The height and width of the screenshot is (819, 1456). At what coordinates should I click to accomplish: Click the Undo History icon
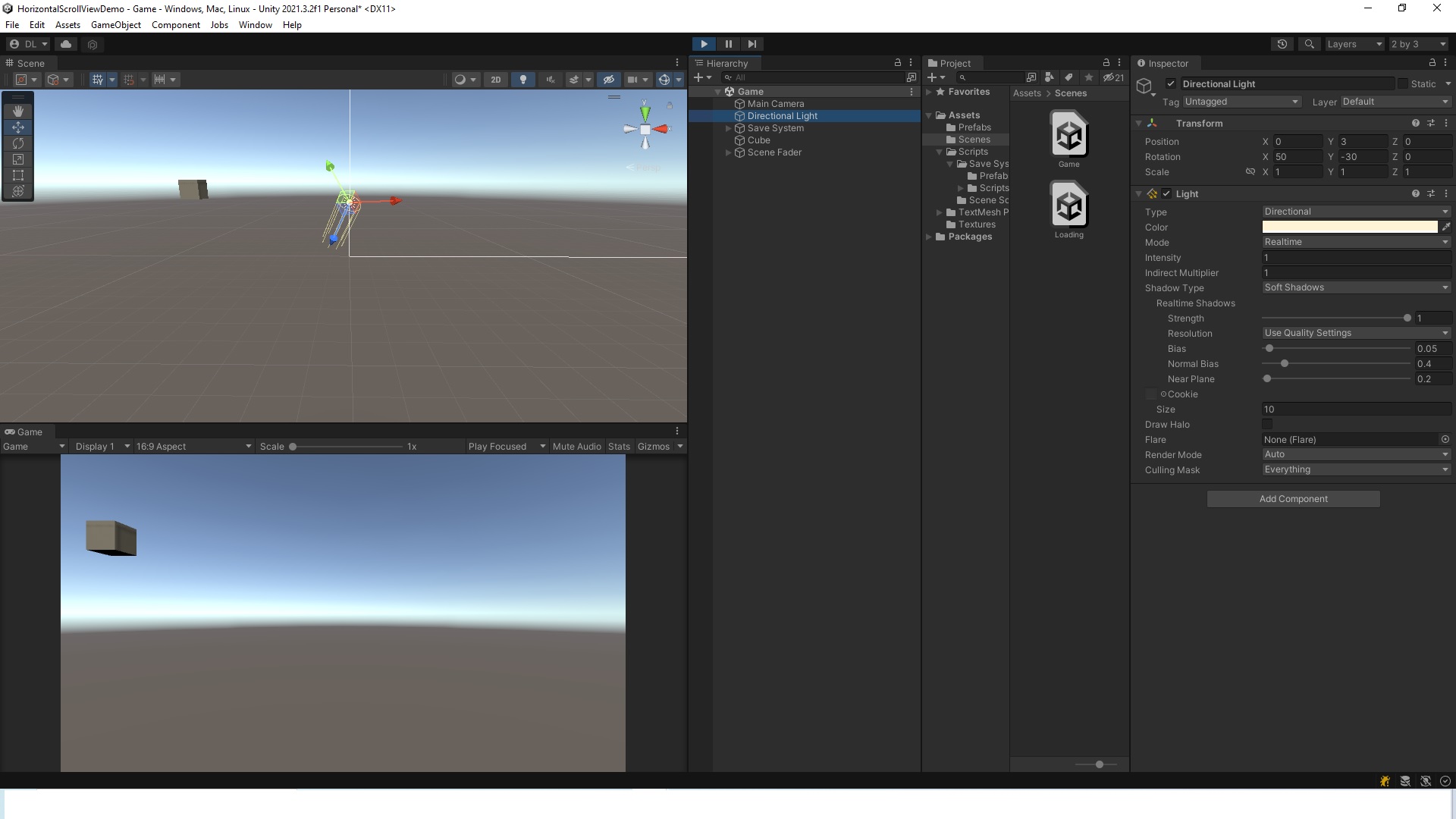[x=1282, y=44]
